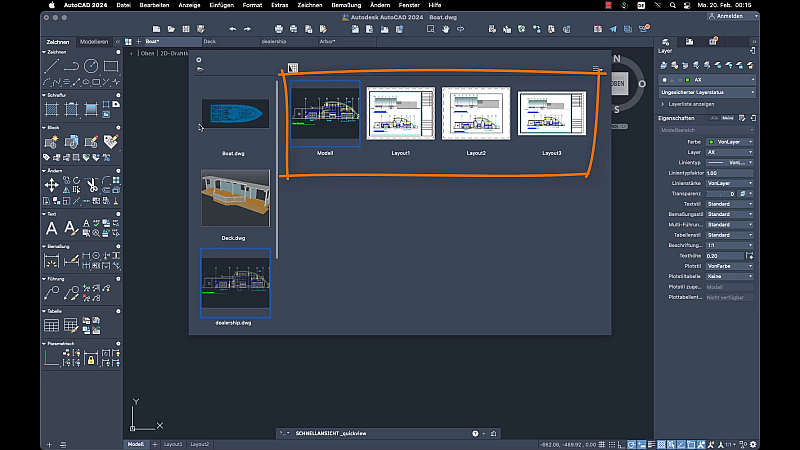Select the Table insert tool
Screen dimensions: 800x450
click(51, 325)
